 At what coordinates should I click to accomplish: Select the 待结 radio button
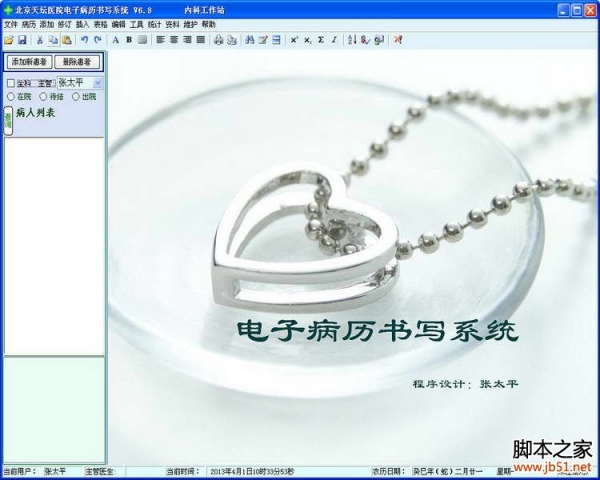(43, 96)
